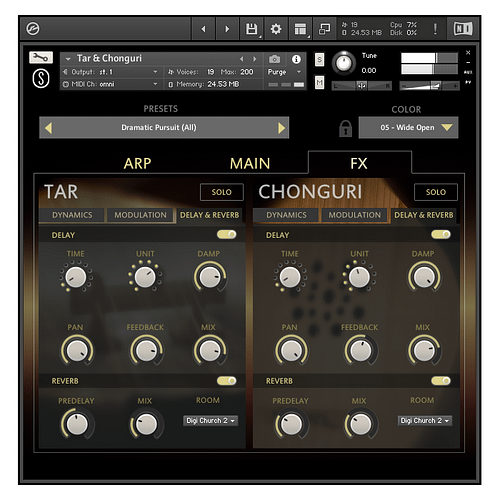500x500 pixels.
Task: Switch to the ARP tab
Action: pyautogui.click(x=137, y=164)
